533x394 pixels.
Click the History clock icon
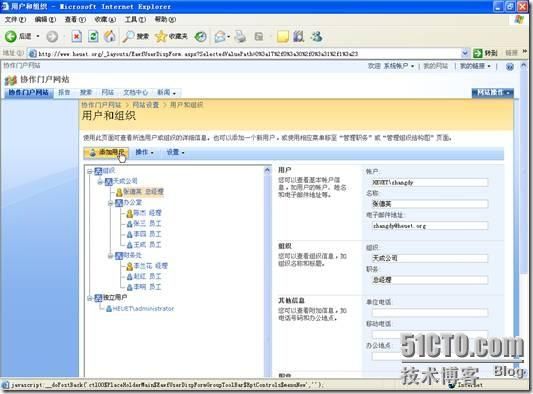point(201,37)
